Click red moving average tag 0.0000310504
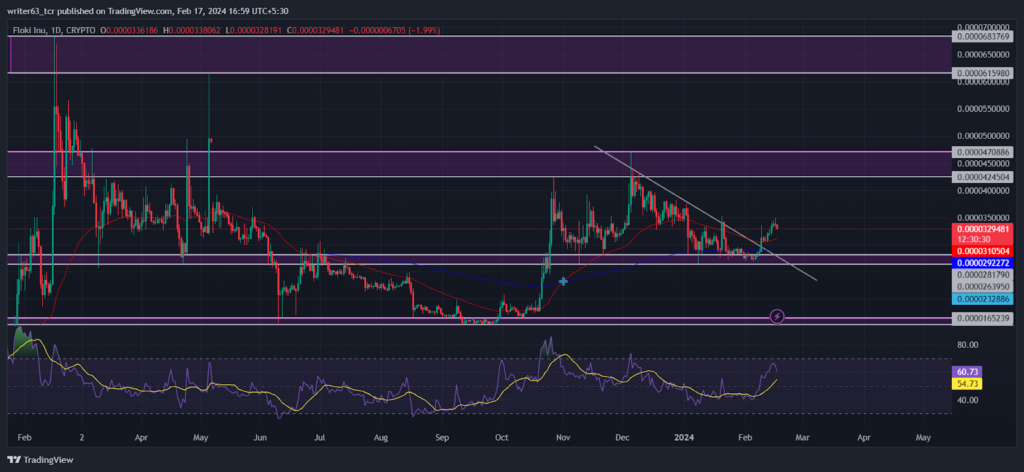Image resolution: width=1024 pixels, height=472 pixels. (982, 251)
